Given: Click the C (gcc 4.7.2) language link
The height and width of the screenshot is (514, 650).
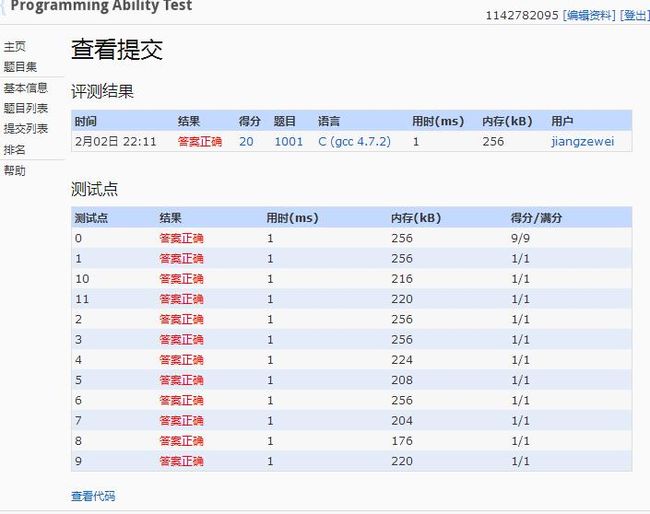Looking at the screenshot, I should [354, 142].
